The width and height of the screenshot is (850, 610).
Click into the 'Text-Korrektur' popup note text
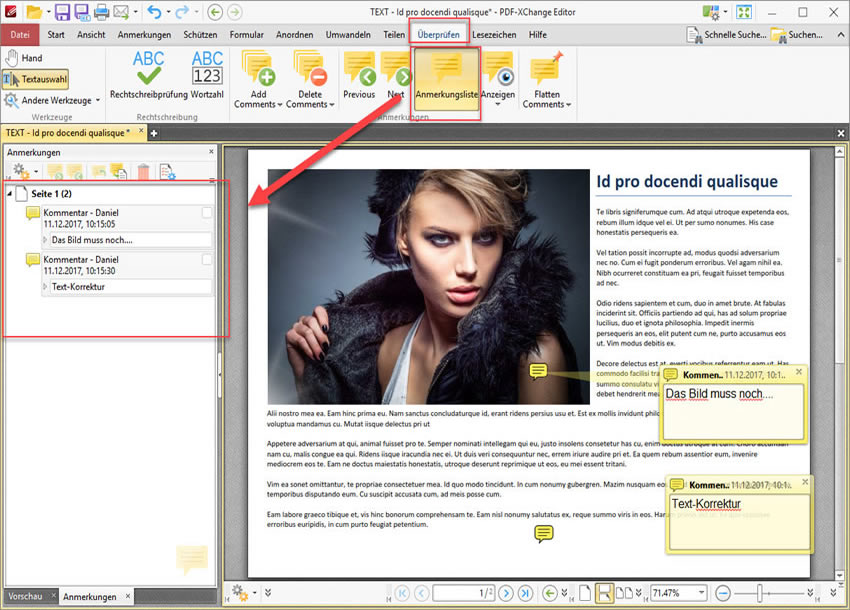[739, 521]
